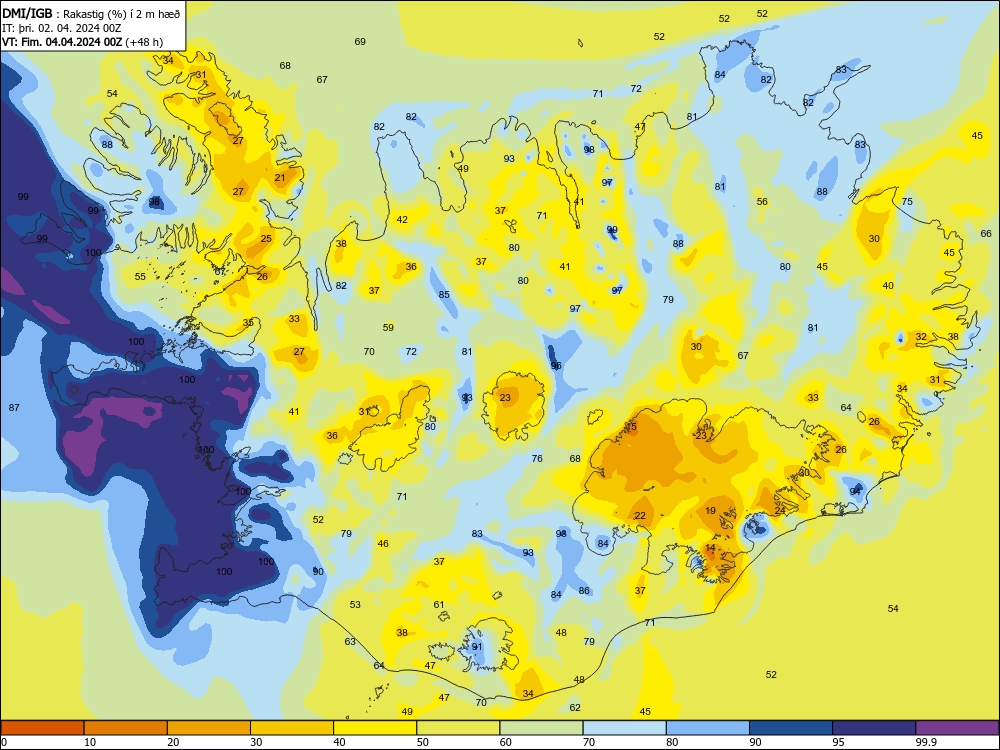Screen dimensions: 1000x750
Task: Click the map value '87' at the west edge
Action: pos(14,408)
